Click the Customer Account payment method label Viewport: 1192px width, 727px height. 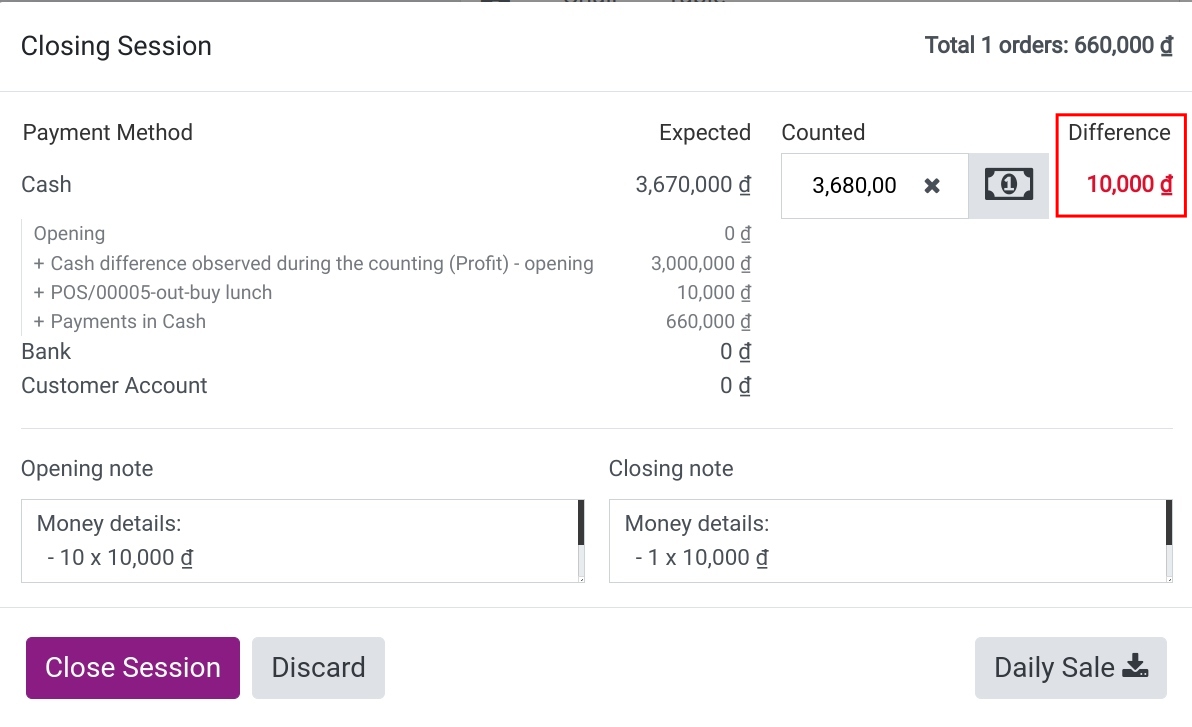(x=114, y=385)
